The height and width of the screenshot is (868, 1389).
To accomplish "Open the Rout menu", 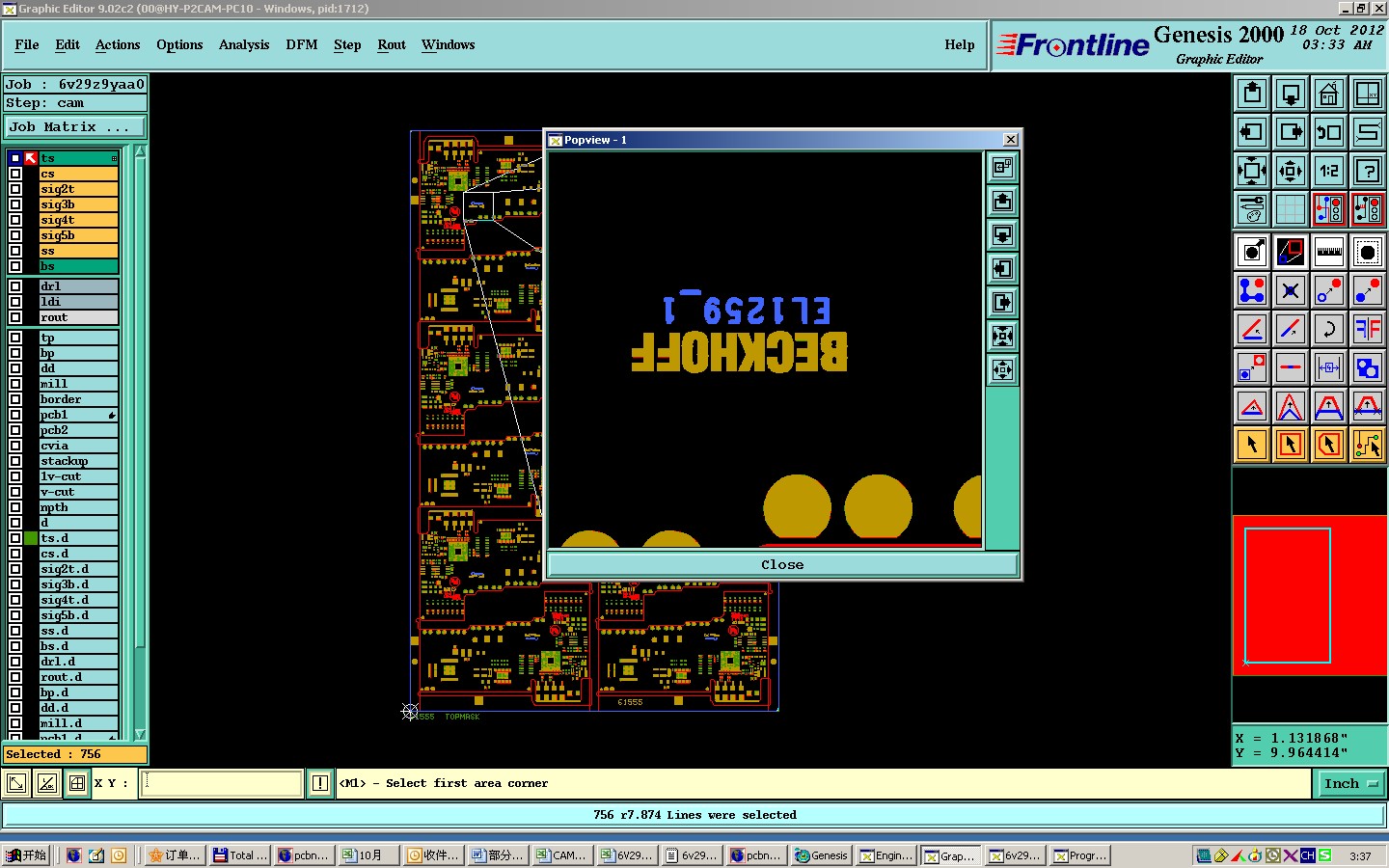I will coord(392,44).
